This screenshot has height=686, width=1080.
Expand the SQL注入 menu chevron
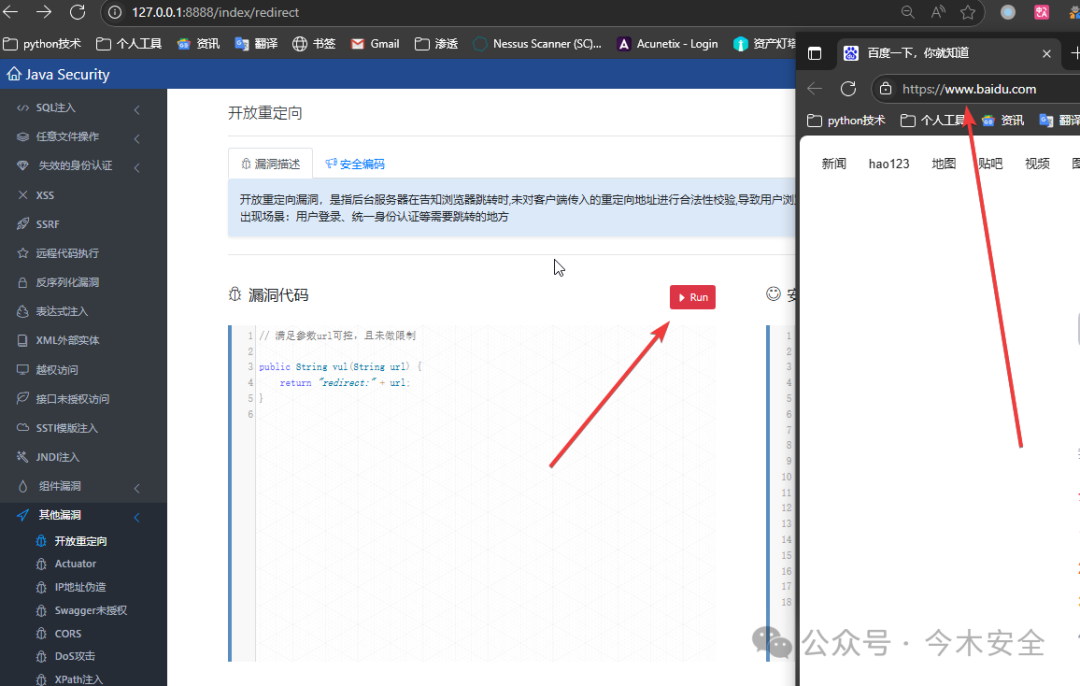tap(137, 110)
